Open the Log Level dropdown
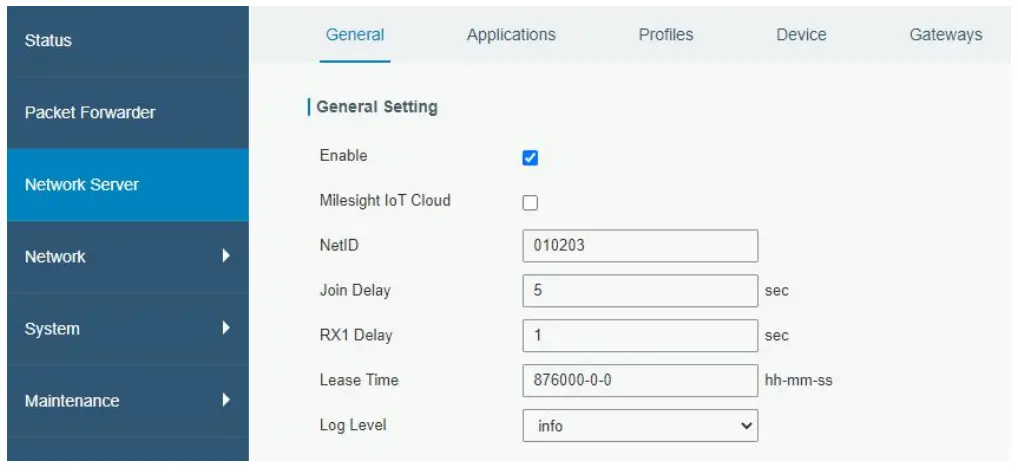Screen dimensions: 1018x472 pyautogui.click(x=640, y=426)
